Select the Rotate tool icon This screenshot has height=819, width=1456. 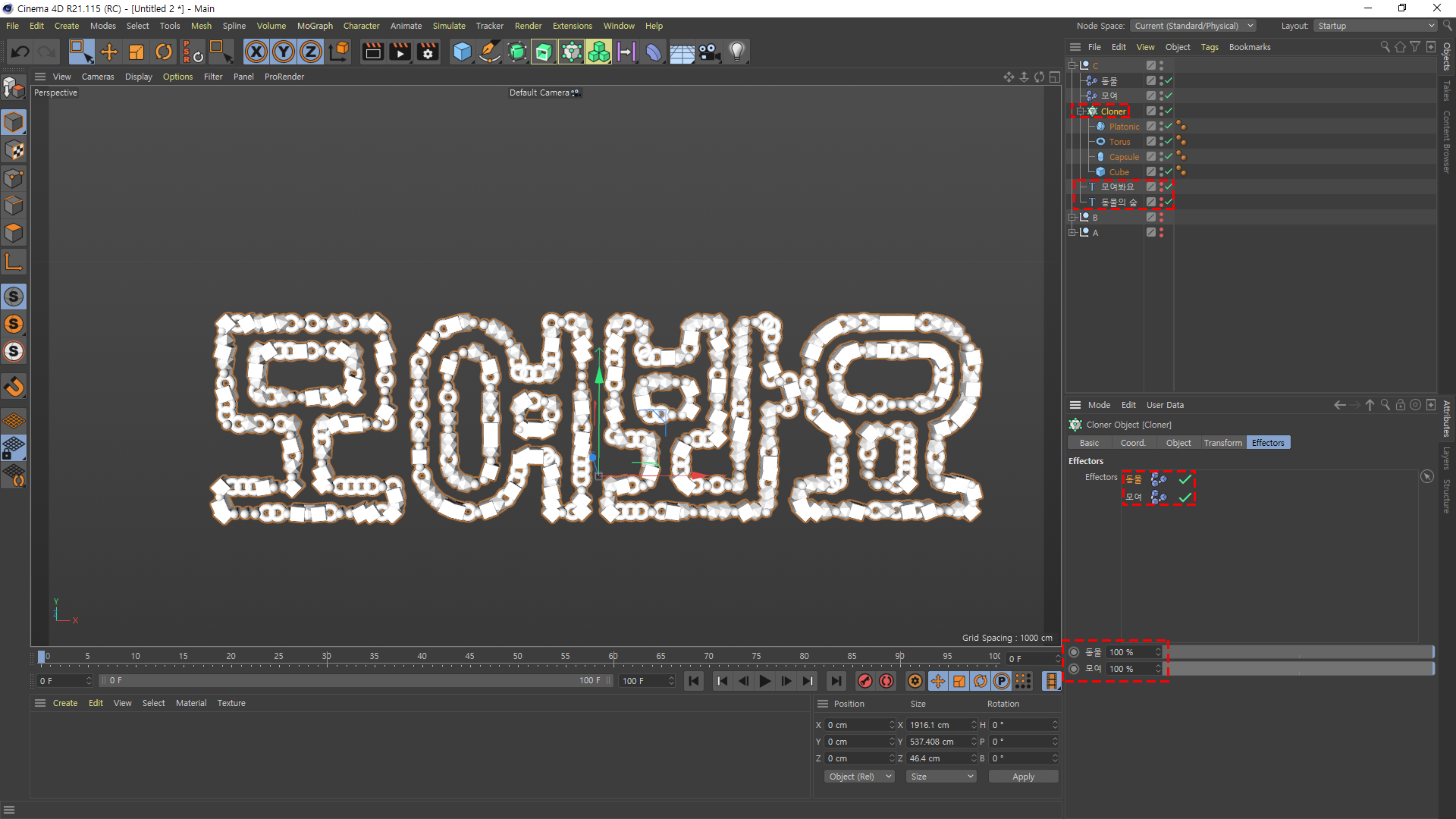(163, 52)
